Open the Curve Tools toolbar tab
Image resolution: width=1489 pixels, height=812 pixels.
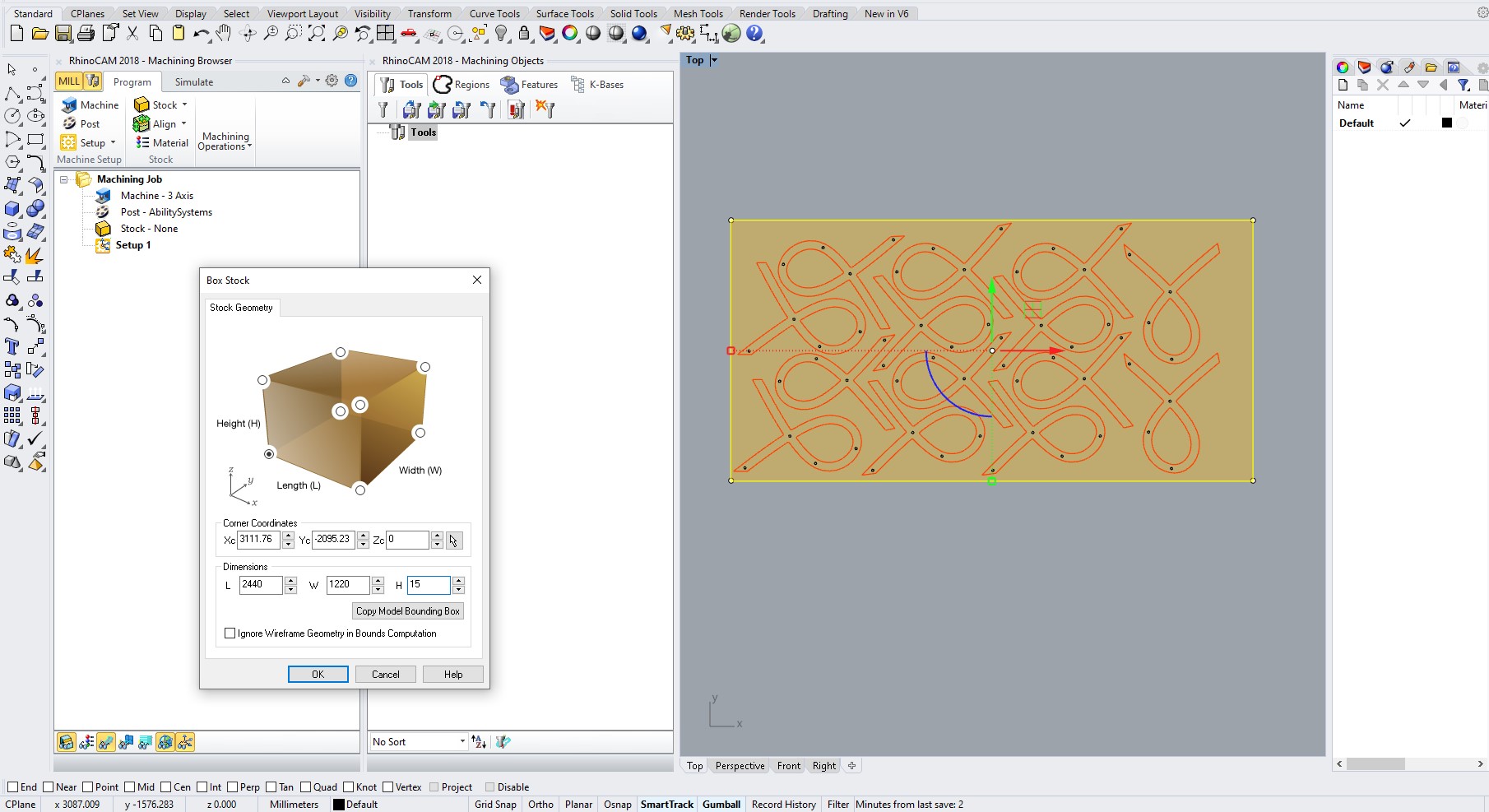[x=494, y=13]
